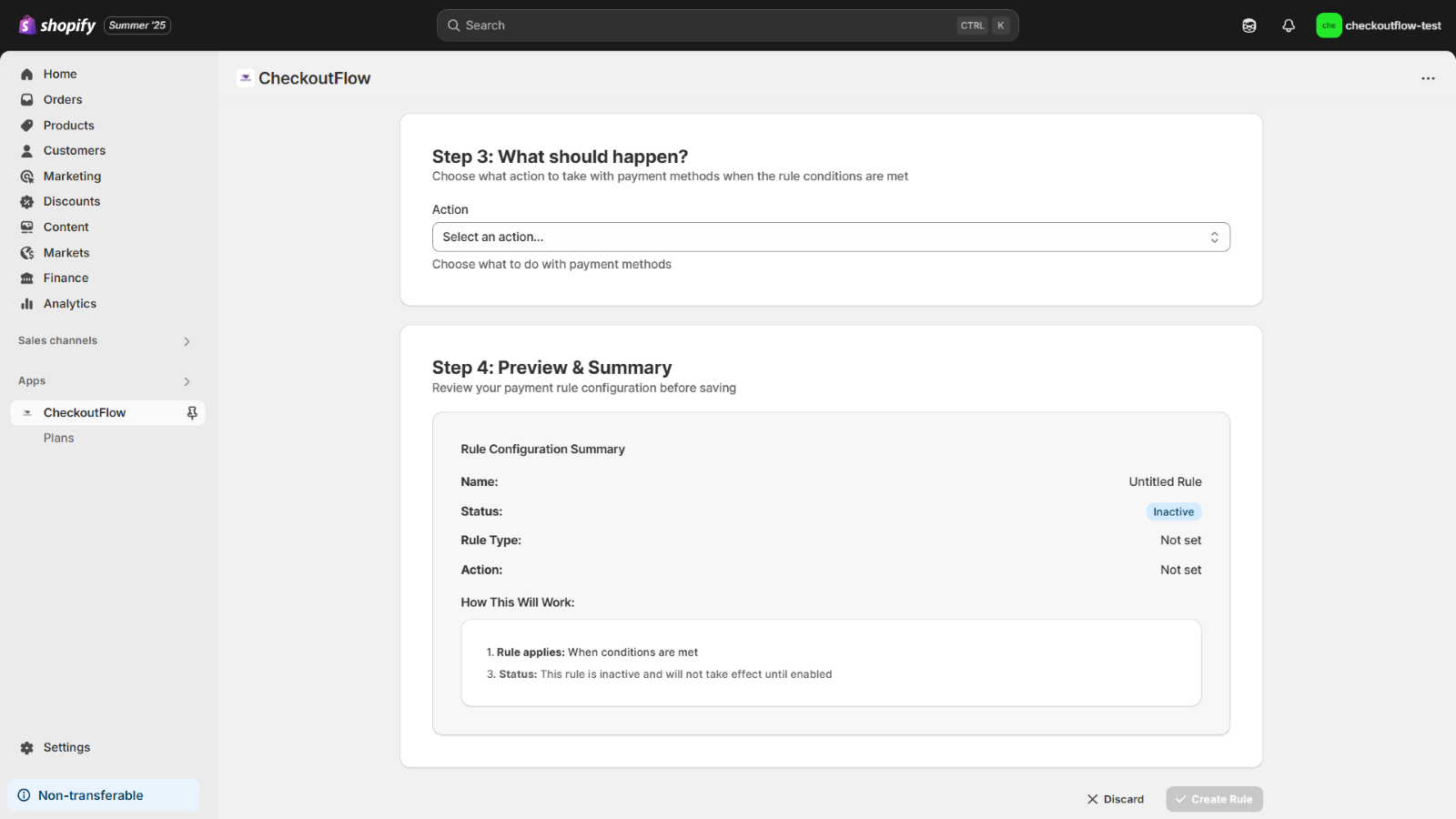Click 'Rule applies: When conditions are met' line
The image size is (1456, 819).
tap(592, 652)
